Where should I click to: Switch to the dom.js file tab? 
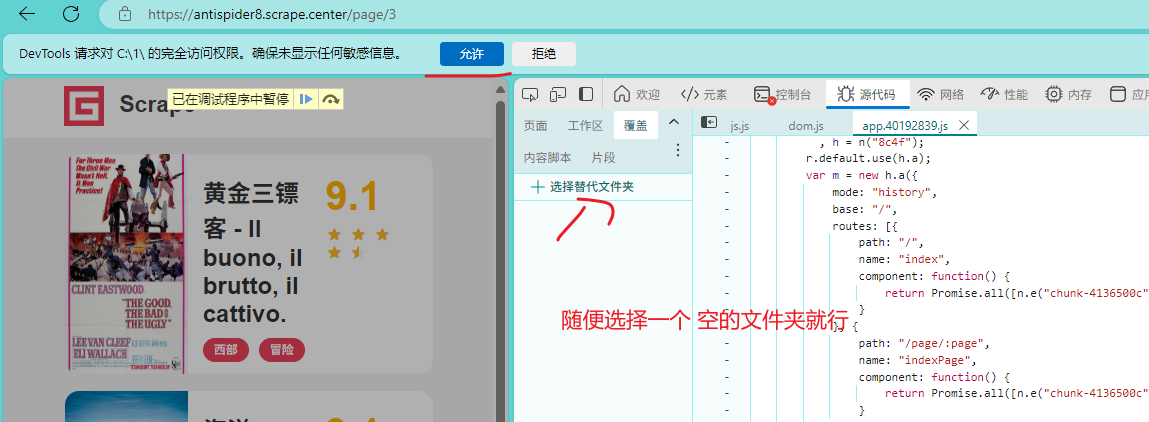[x=806, y=126]
